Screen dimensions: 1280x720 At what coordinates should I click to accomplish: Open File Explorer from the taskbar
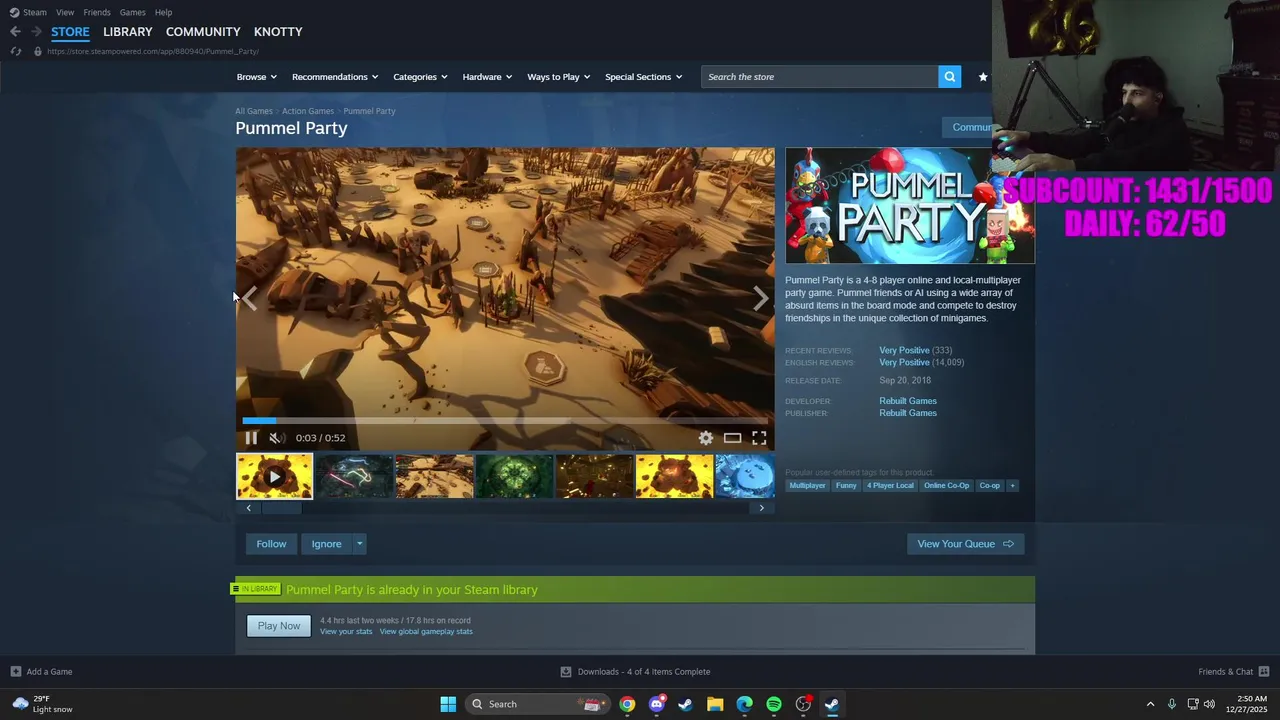(715, 704)
